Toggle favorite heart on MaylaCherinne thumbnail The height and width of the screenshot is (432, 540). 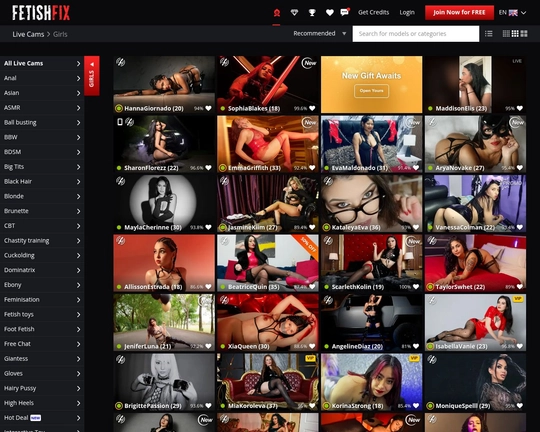click(208, 227)
